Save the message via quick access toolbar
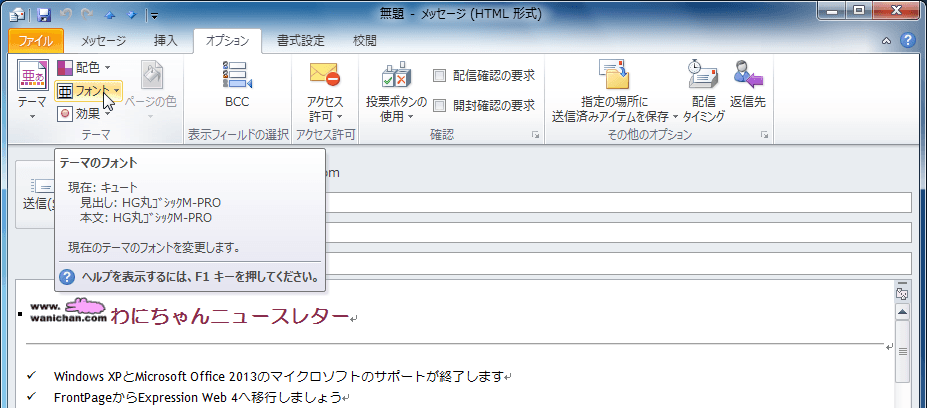The height and width of the screenshot is (408, 927). (44, 13)
